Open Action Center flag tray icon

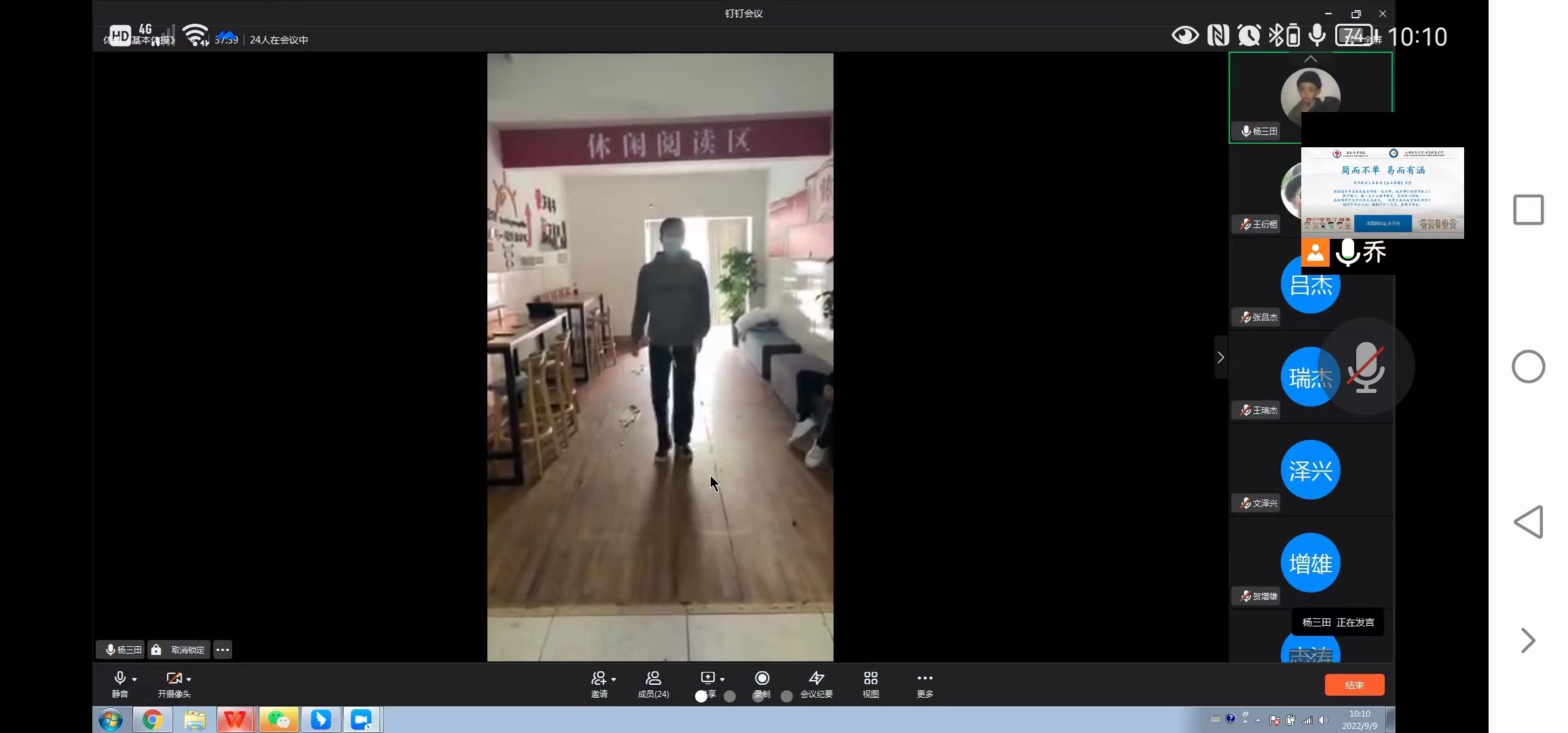(x=1274, y=720)
